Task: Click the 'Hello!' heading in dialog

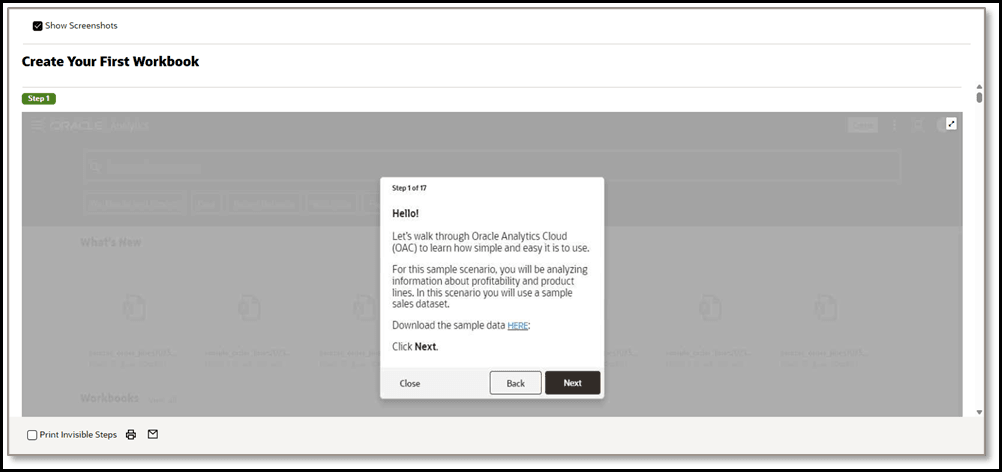Action: click(406, 213)
